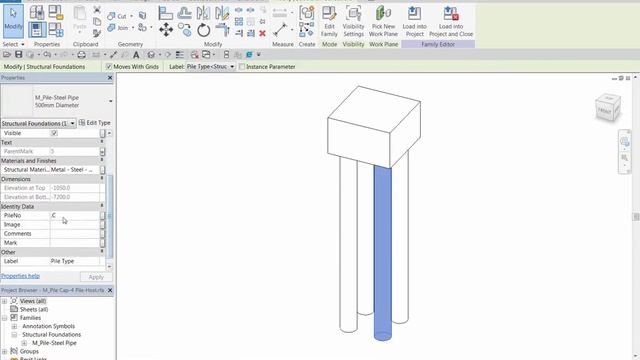Screen dimensions: 640x360
Task: Click the Open file icon in quick access toolbar
Action: 7,55
